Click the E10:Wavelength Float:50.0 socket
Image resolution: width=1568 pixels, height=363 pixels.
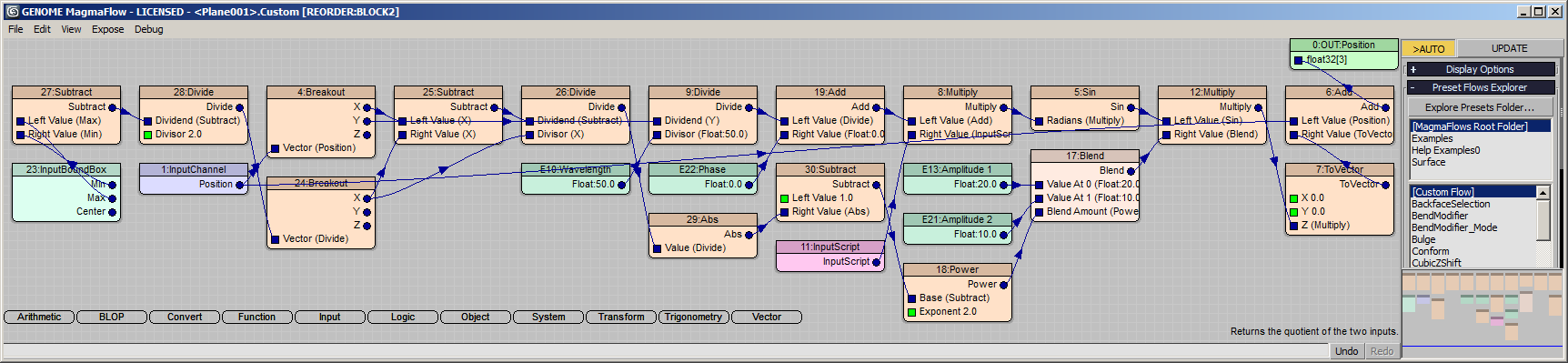click(621, 185)
